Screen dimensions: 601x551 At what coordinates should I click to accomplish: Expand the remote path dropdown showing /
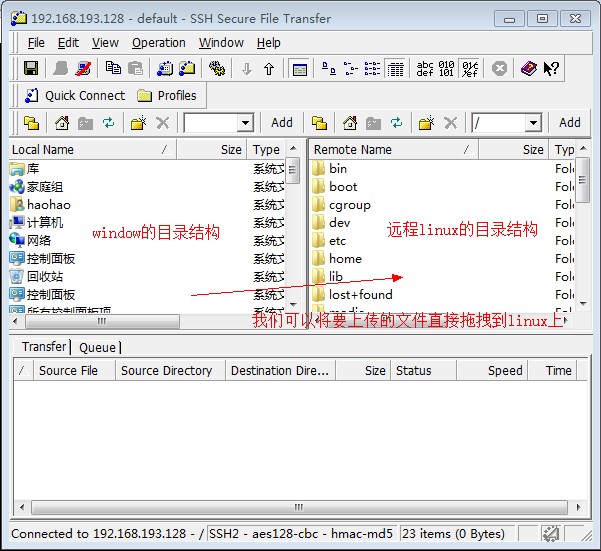[x=533, y=123]
